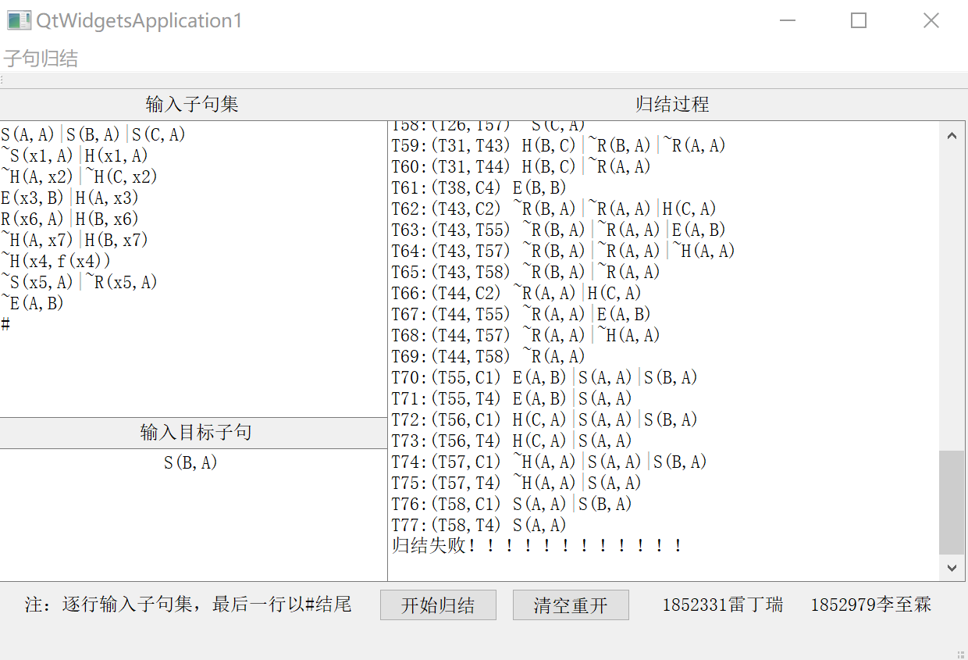
Task: Click resolution step T77 S(A,A)
Action: tap(479, 525)
